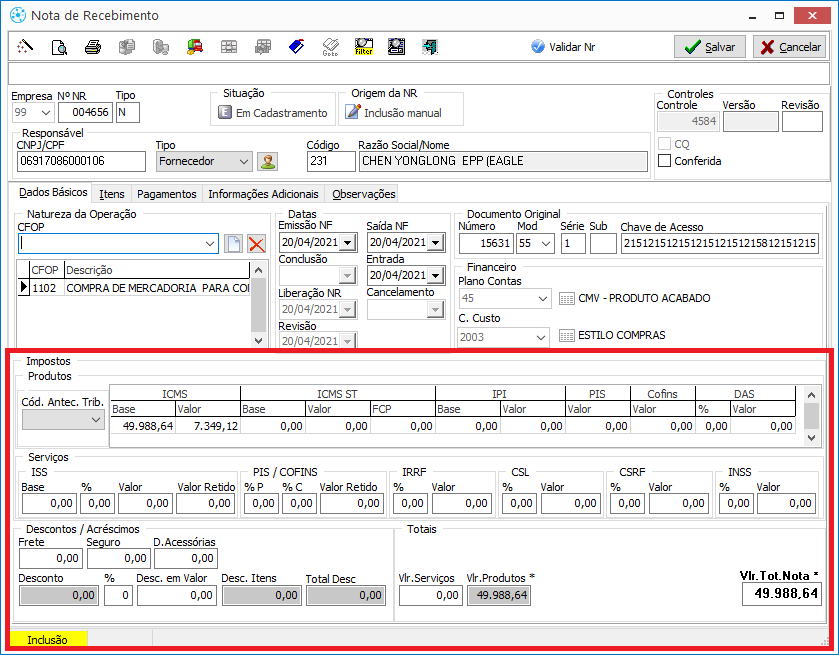Image resolution: width=839 pixels, height=655 pixels.
Task: Click CFOP list scrollbar down arrow
Action: pyautogui.click(x=258, y=340)
